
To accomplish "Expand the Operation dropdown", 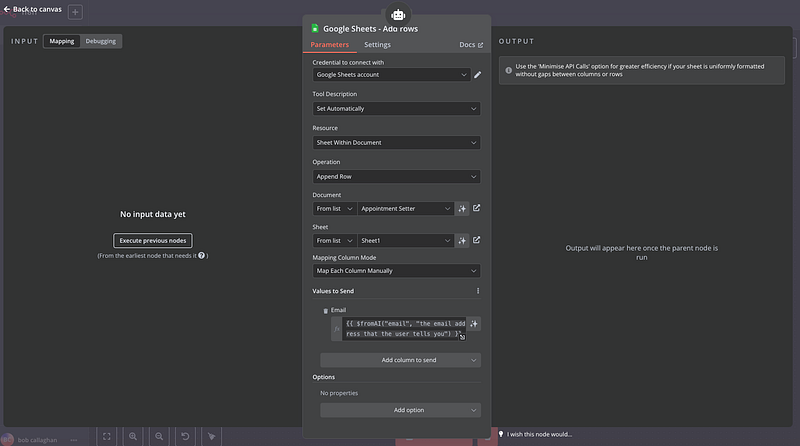I will pyautogui.click(x=396, y=176).
